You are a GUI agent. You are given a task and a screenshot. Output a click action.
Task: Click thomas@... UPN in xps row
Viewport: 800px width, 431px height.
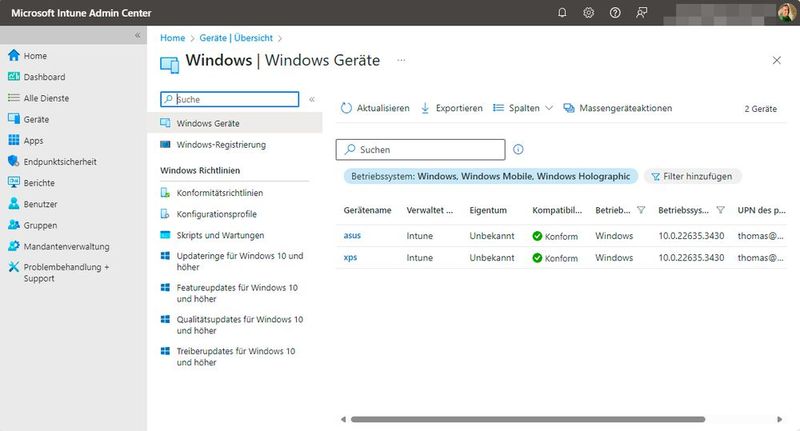[760, 258]
